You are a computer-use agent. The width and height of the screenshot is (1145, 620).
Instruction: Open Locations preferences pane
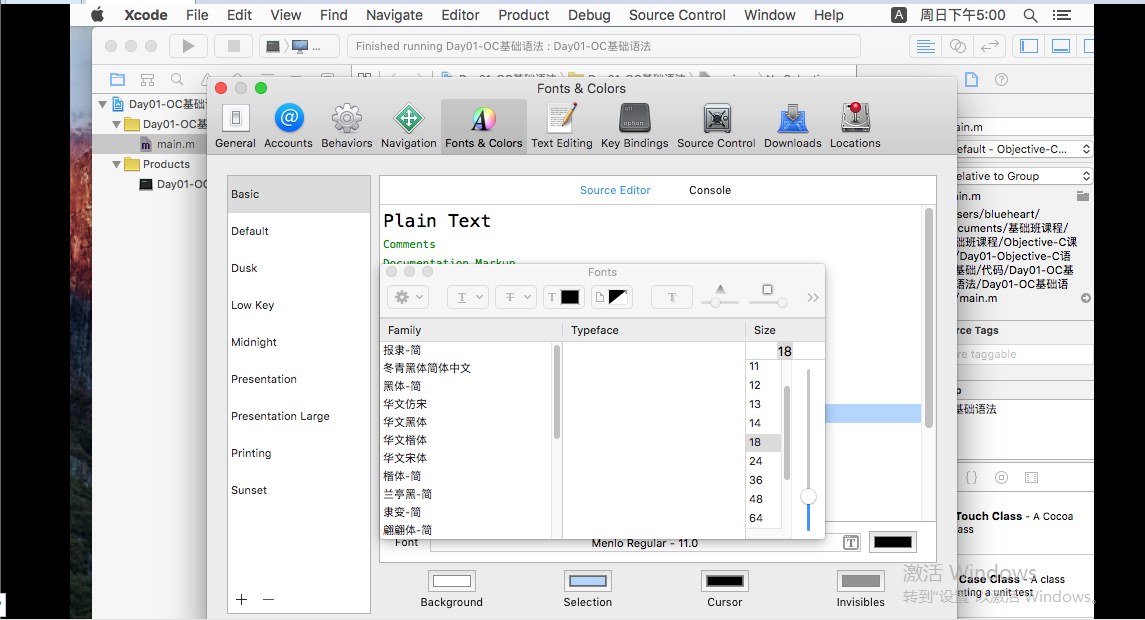click(855, 126)
